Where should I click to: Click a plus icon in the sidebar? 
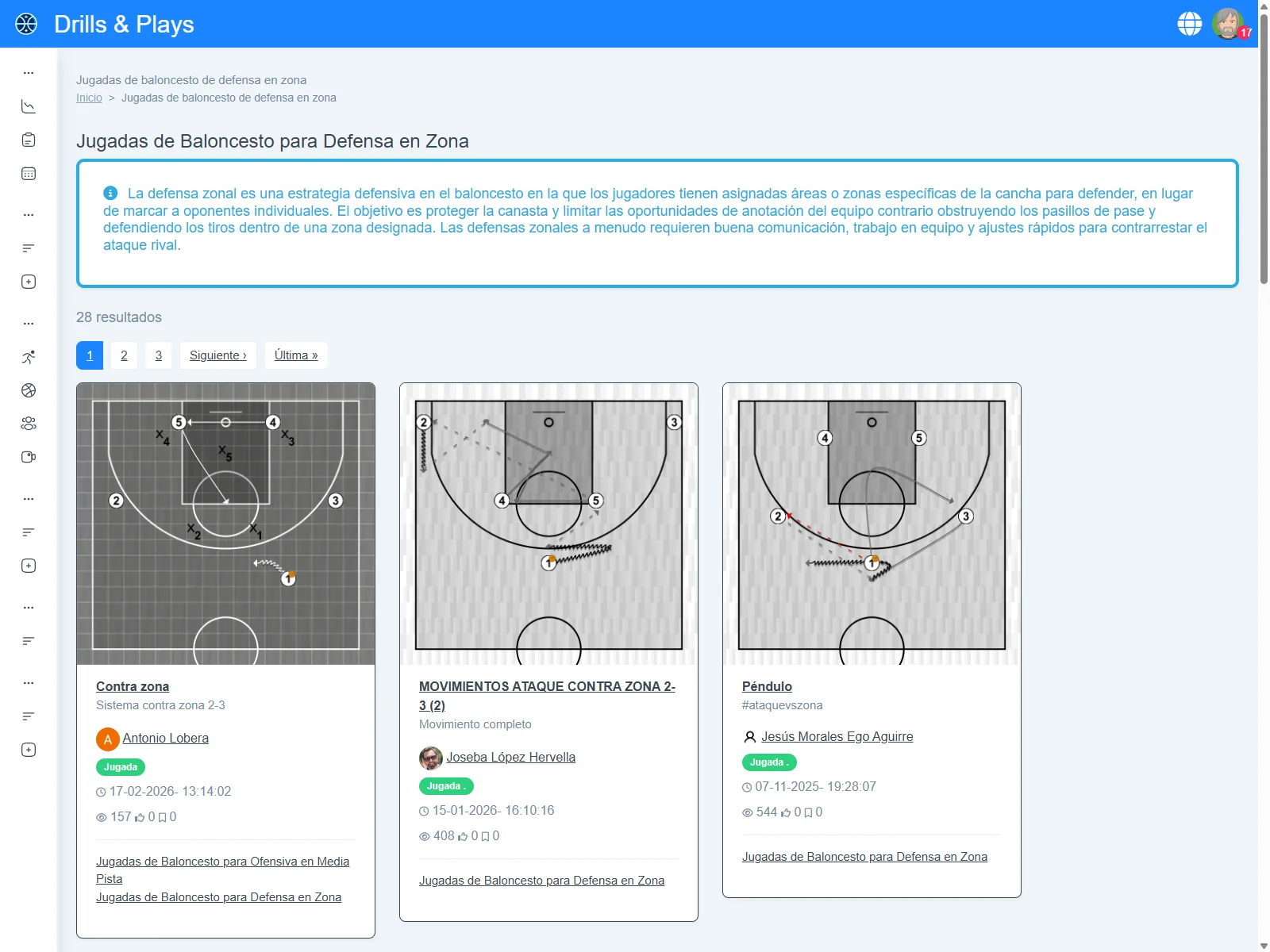[29, 282]
